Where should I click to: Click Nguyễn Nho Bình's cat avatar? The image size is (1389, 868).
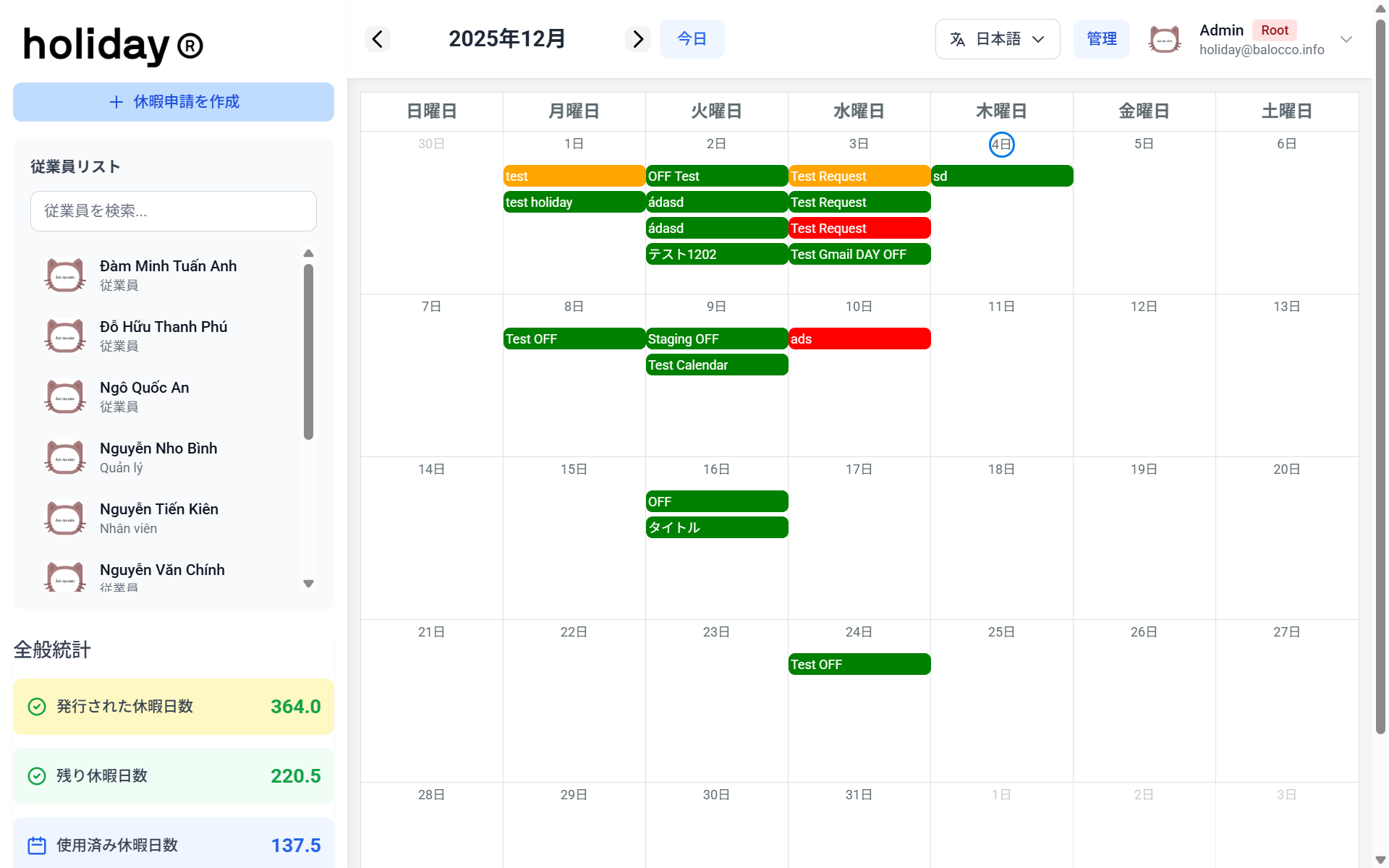[x=65, y=457]
